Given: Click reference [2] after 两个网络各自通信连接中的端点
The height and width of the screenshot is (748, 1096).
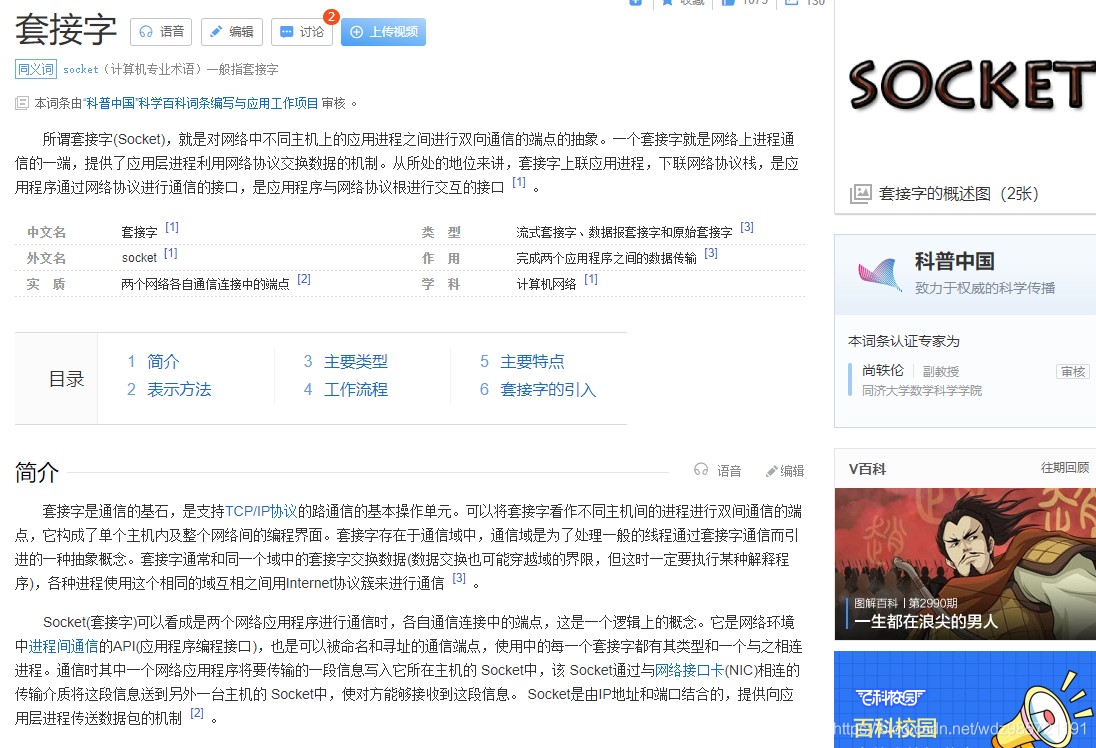Looking at the screenshot, I should click(x=303, y=279).
